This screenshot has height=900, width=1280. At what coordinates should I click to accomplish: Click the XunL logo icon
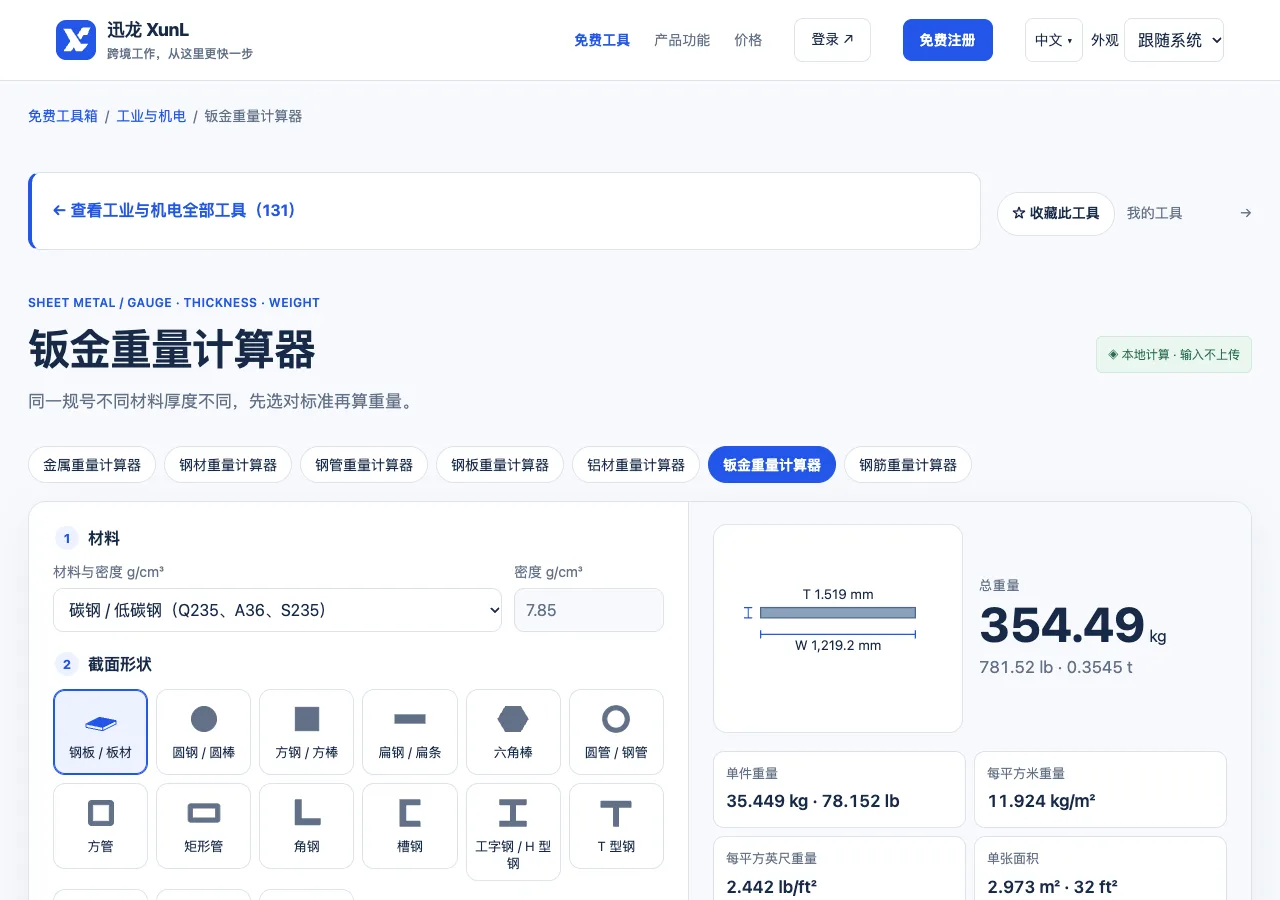point(76,40)
